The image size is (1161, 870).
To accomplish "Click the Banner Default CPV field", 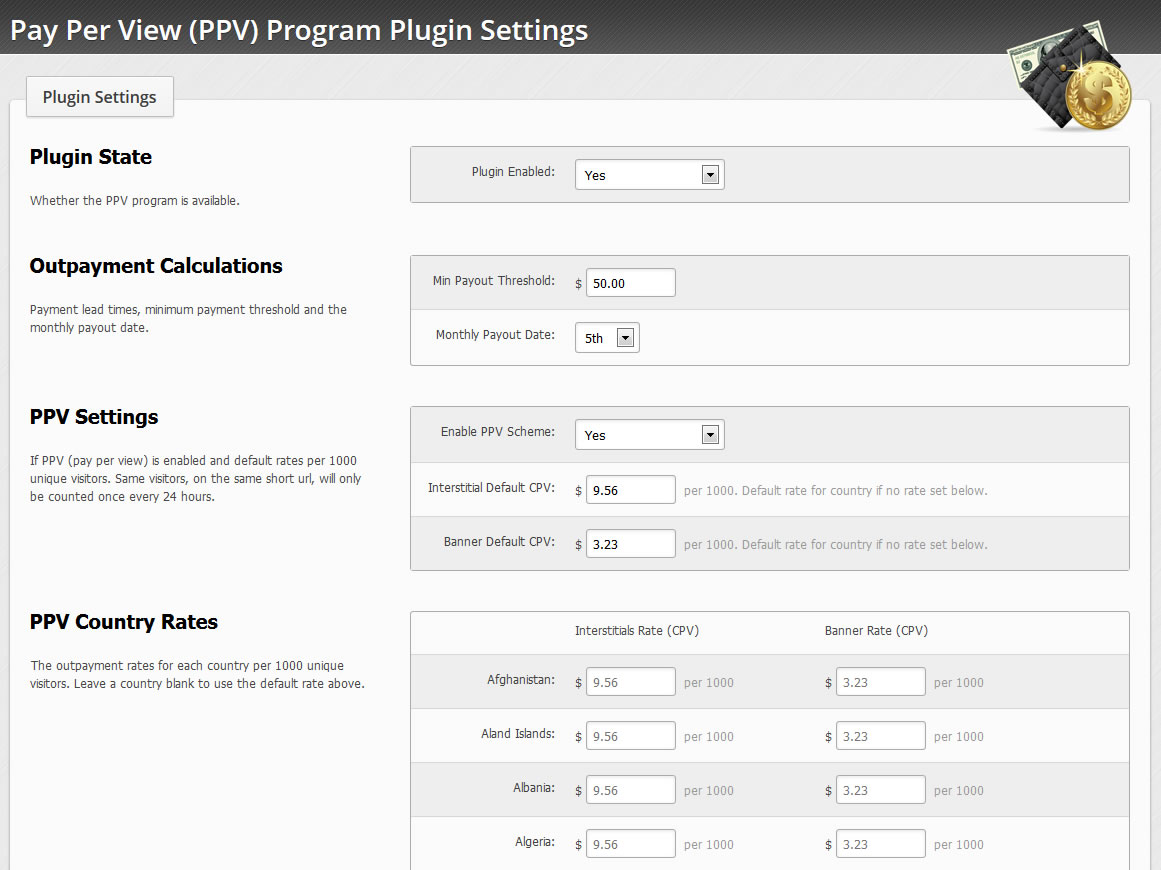I will click(630, 544).
